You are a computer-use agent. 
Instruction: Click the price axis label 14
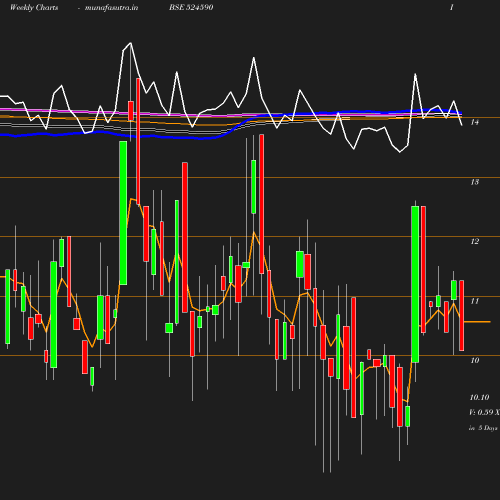coord(475,122)
